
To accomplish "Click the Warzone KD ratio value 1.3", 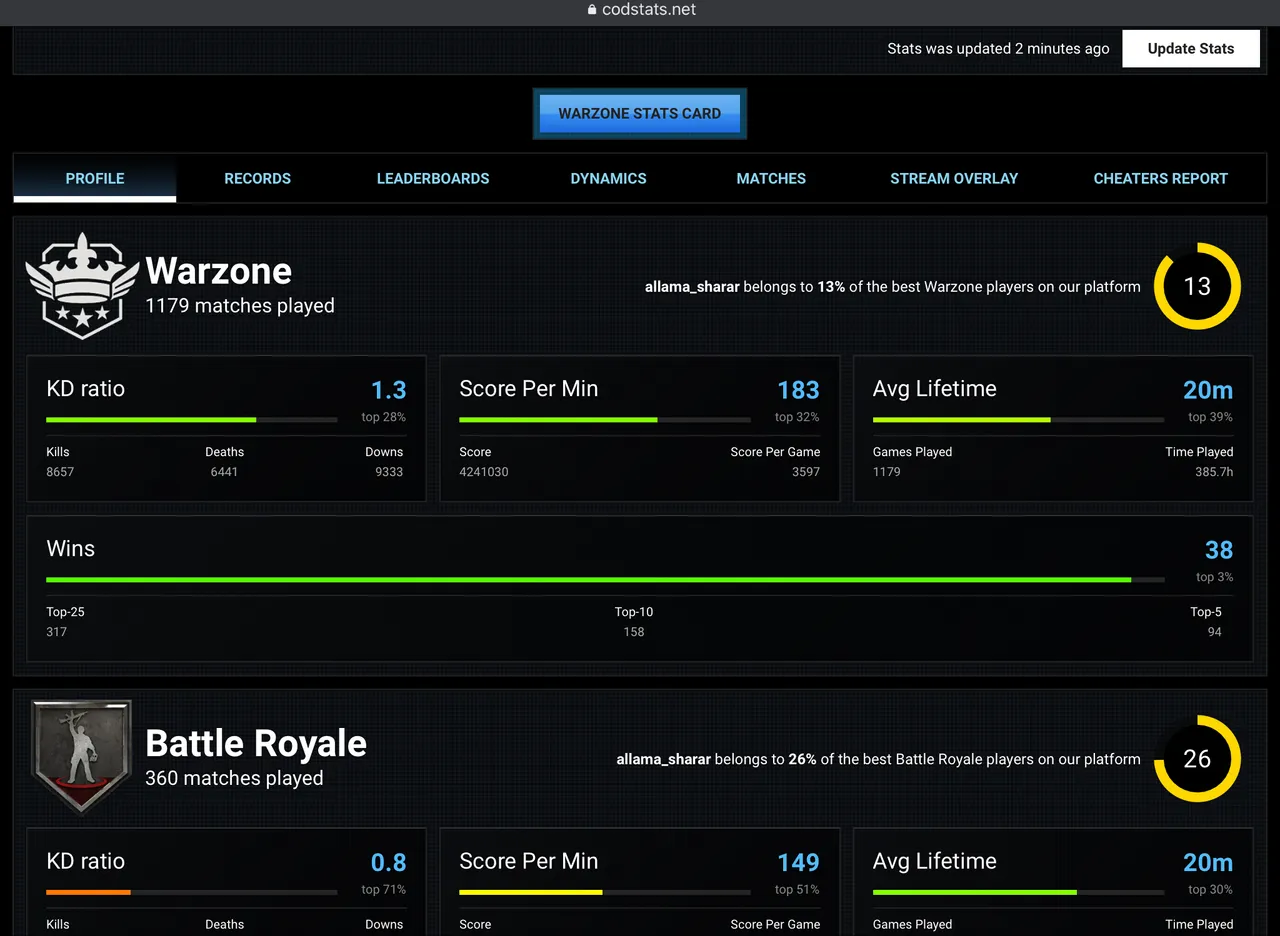I will (388, 390).
